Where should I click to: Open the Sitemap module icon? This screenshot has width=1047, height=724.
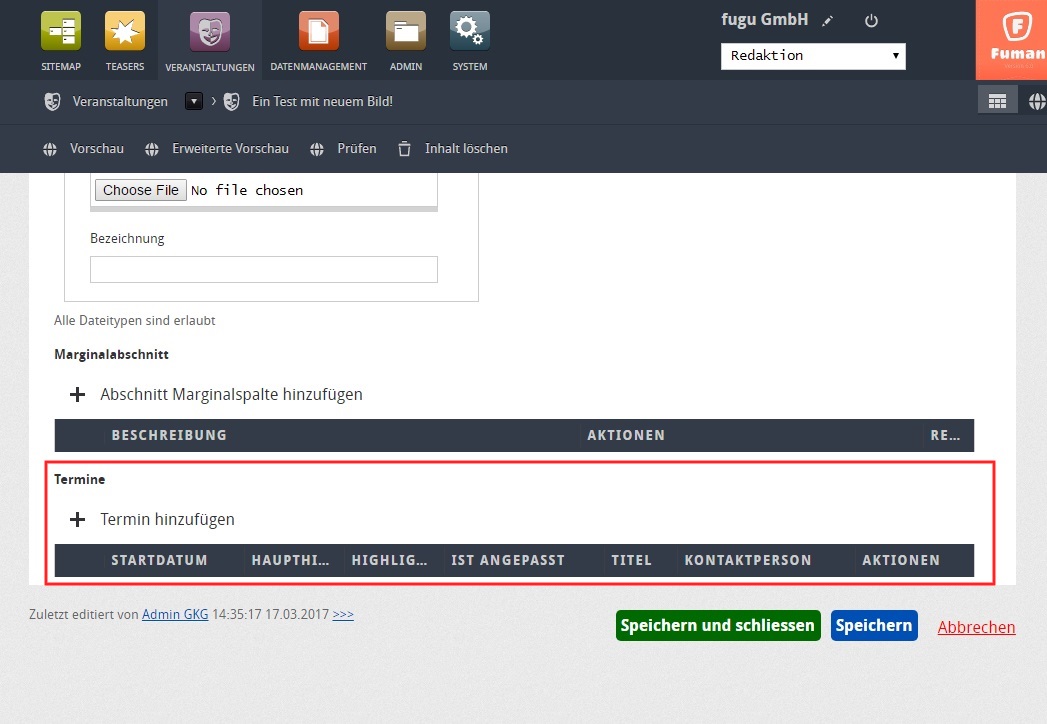(x=60, y=31)
